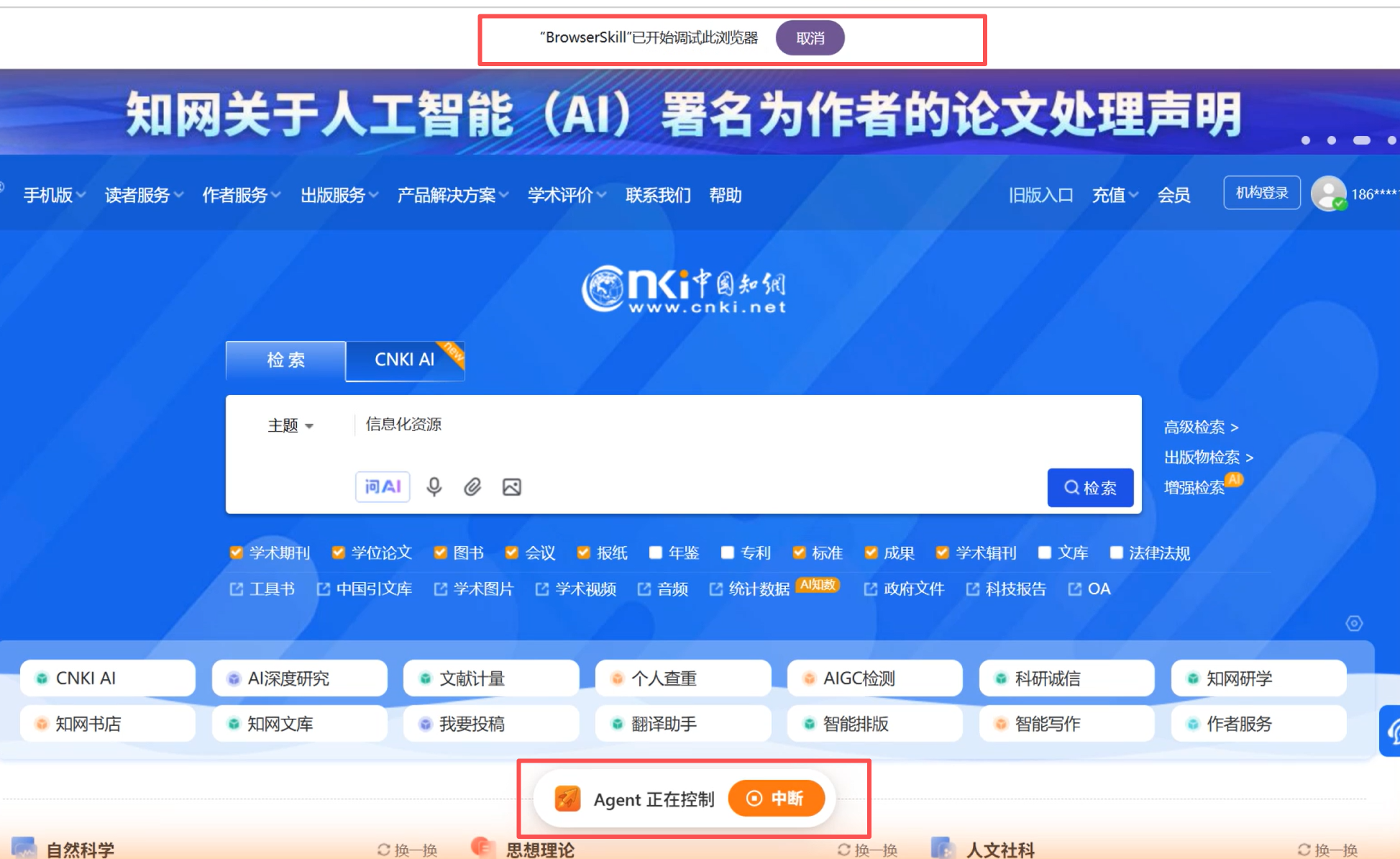This screenshot has height=859, width=1400.
Task: Expand the 手机版 dropdown menu
Action: [x=55, y=195]
